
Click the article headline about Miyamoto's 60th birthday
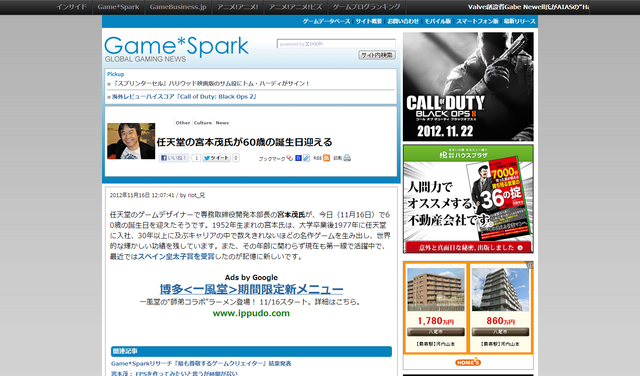coord(244,142)
